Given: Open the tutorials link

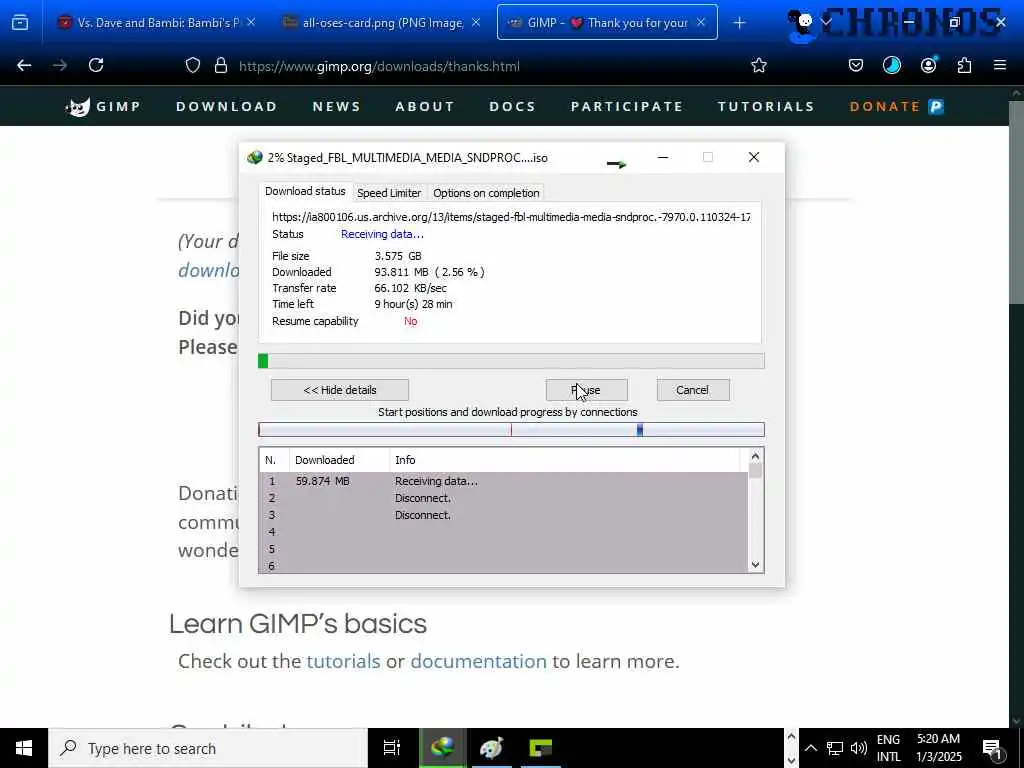Looking at the screenshot, I should coord(344,661).
